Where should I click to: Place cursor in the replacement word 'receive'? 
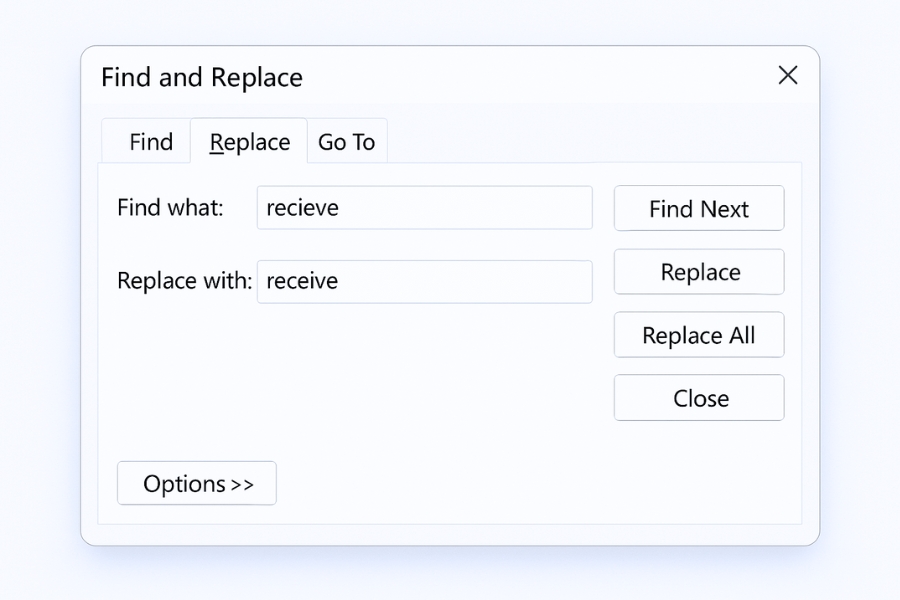[x=302, y=281]
